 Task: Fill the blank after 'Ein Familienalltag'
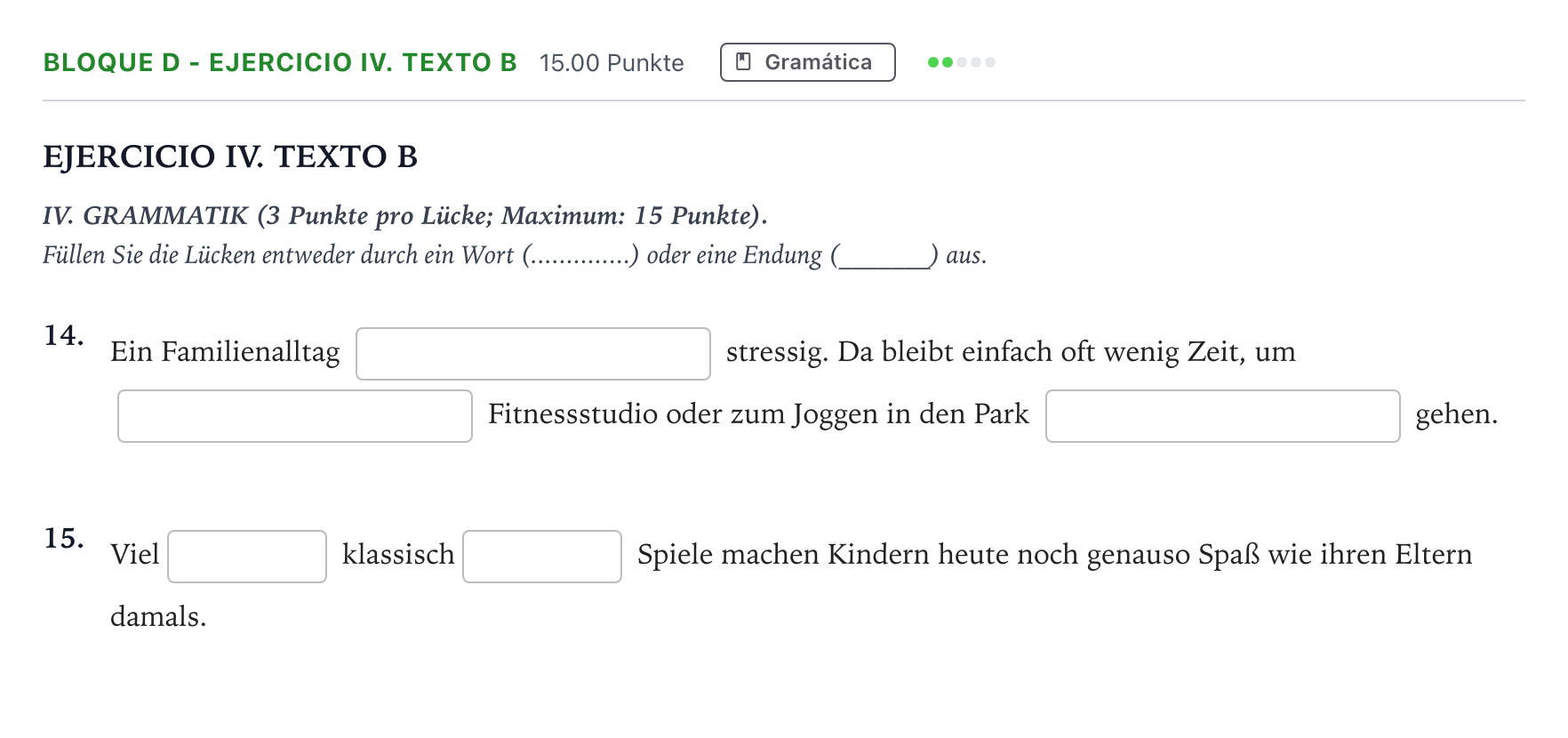(533, 354)
